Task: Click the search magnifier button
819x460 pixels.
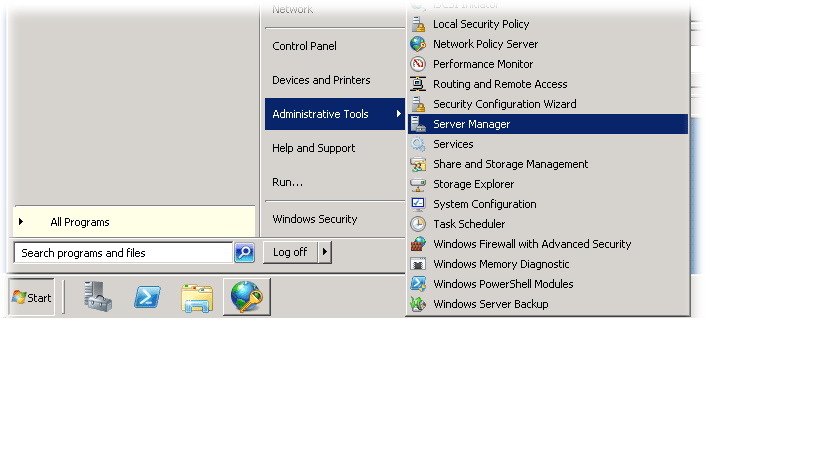Action: point(244,253)
